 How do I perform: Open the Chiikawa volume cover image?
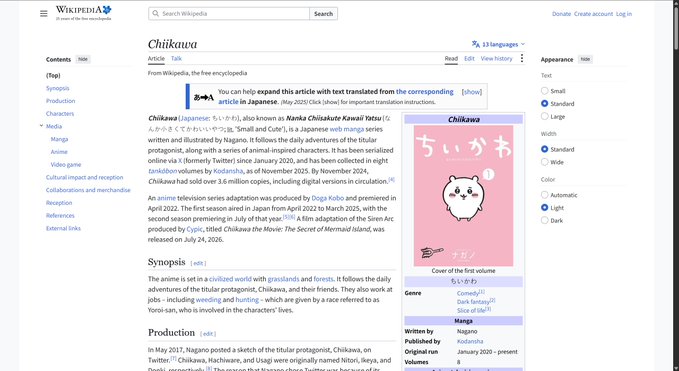coord(463,196)
